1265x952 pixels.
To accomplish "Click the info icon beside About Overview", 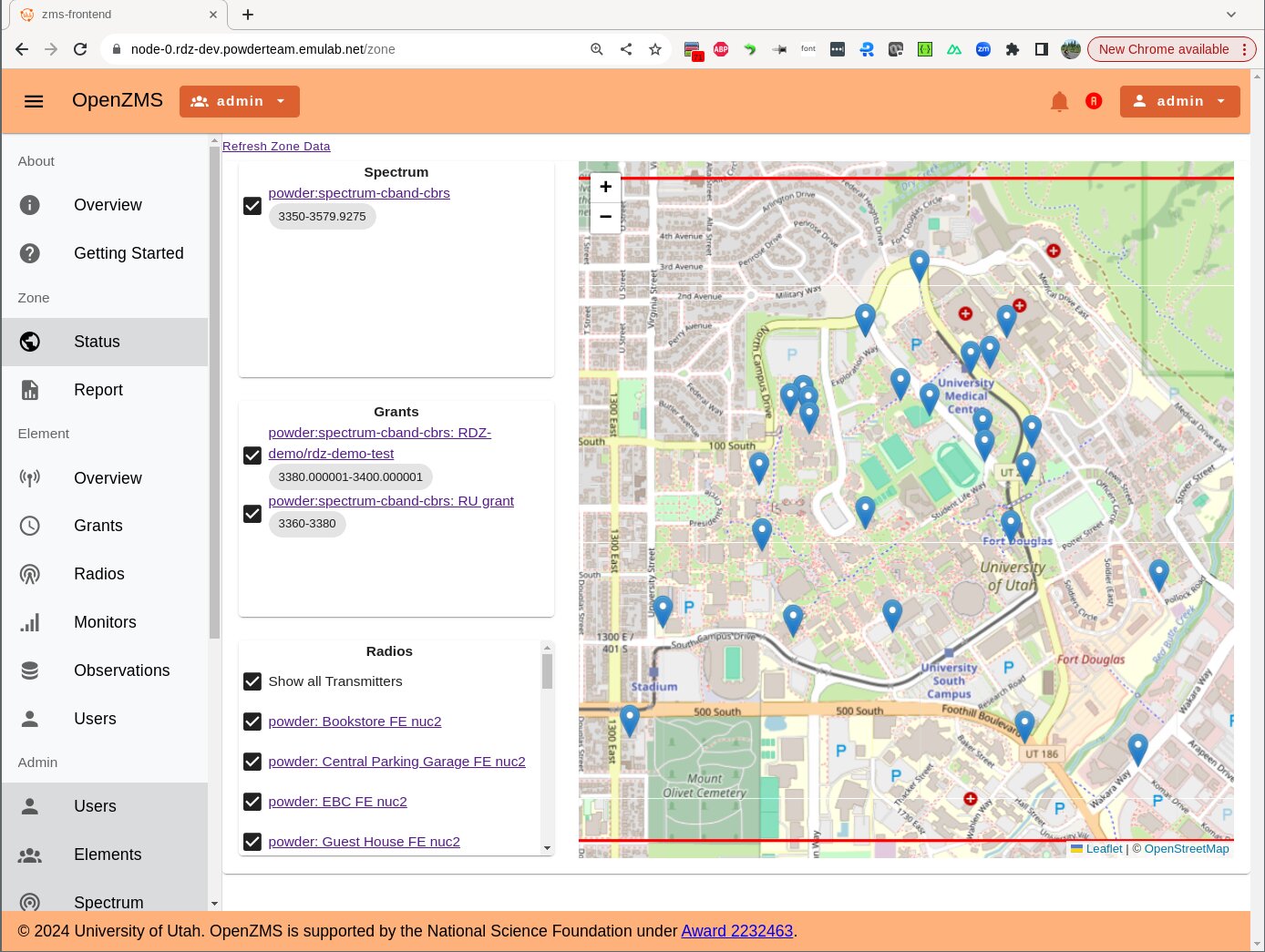I will pyautogui.click(x=30, y=205).
